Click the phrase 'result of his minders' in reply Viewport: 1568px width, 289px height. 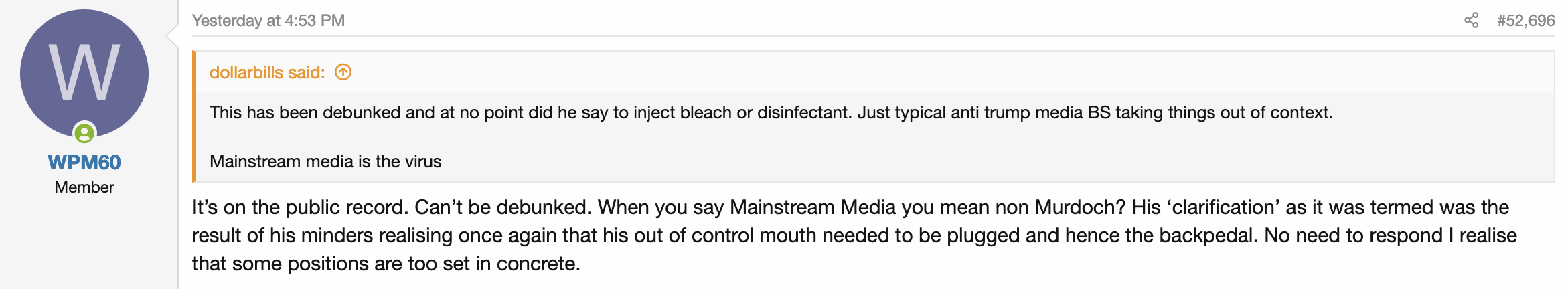point(283,235)
